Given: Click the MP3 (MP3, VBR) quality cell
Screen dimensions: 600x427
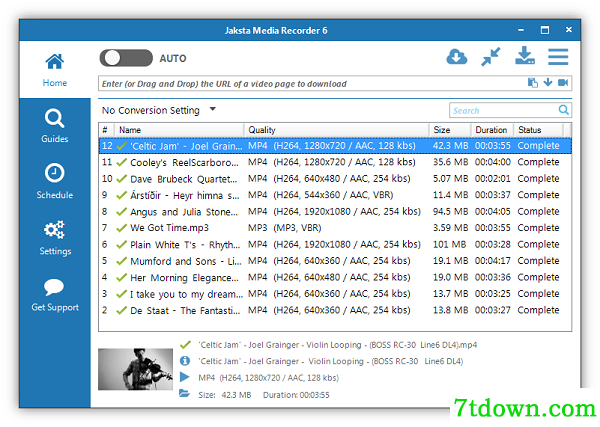Looking at the screenshot, I should coord(284,228).
